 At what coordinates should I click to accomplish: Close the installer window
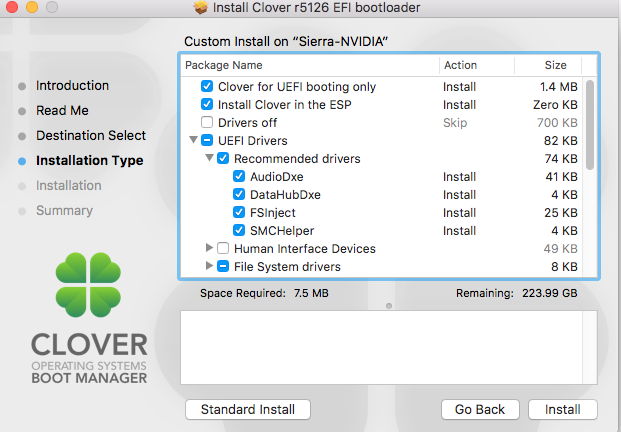(12, 7)
